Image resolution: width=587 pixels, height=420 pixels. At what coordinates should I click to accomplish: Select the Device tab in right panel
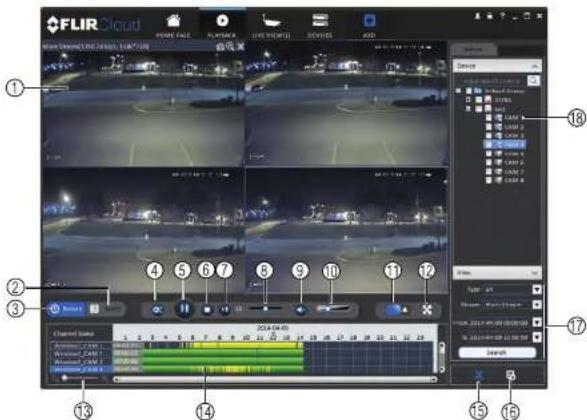[x=473, y=49]
